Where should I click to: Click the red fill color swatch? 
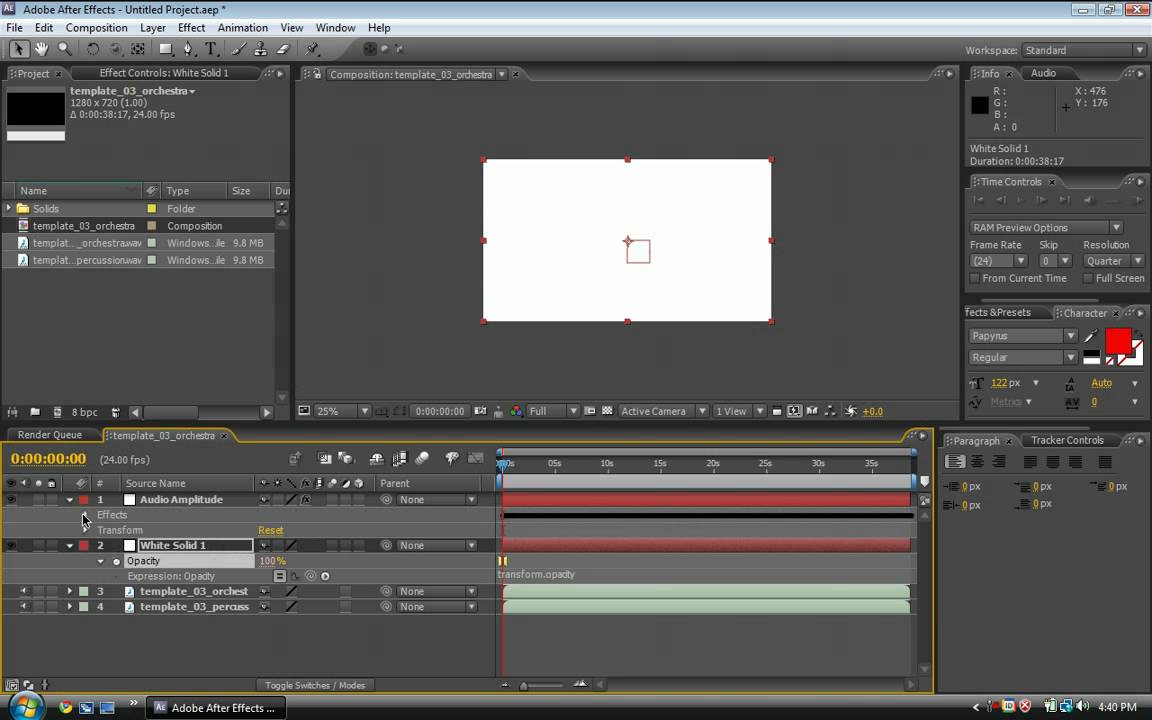[1118, 341]
